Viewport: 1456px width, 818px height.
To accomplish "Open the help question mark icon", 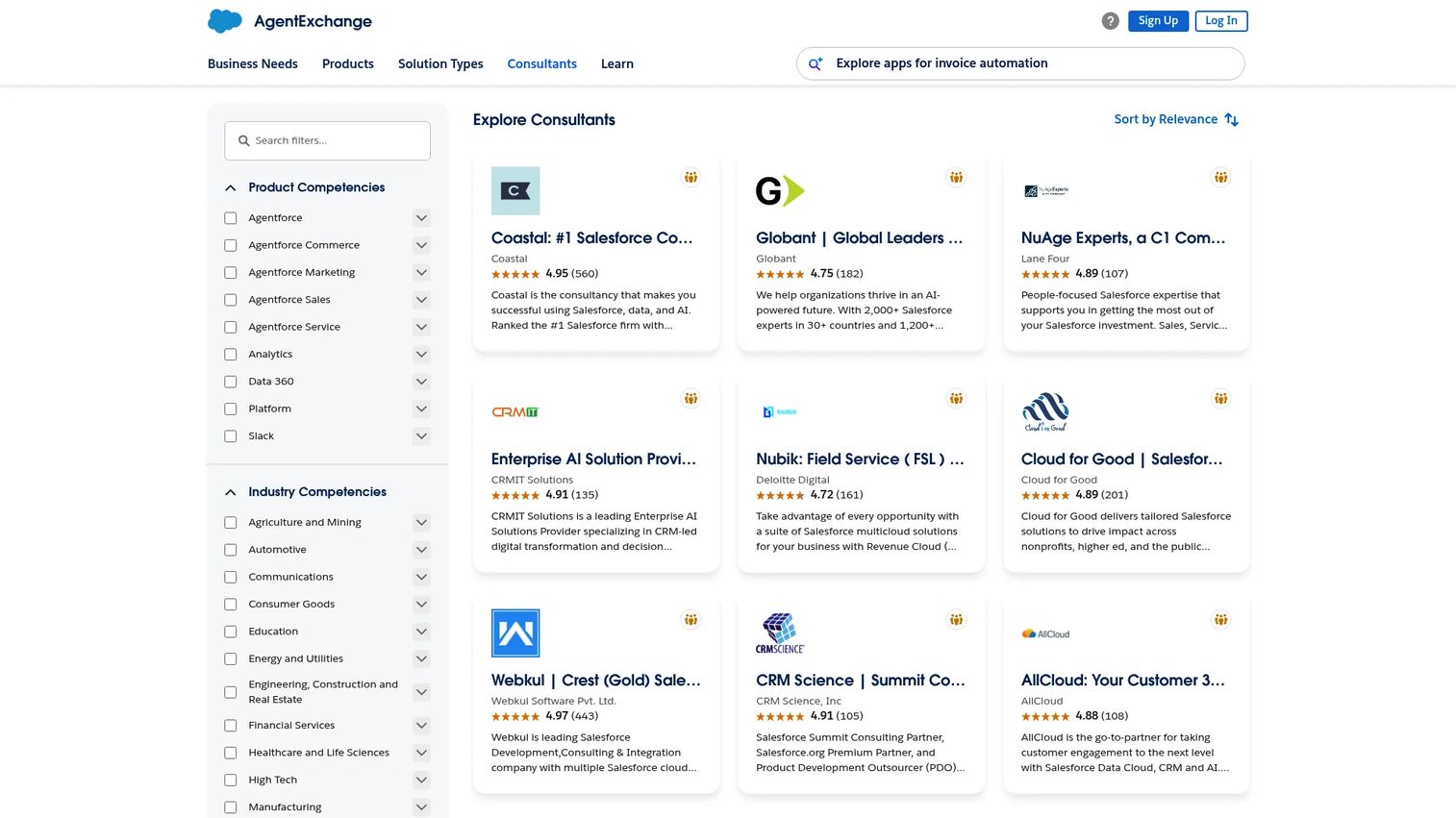I will (1110, 21).
